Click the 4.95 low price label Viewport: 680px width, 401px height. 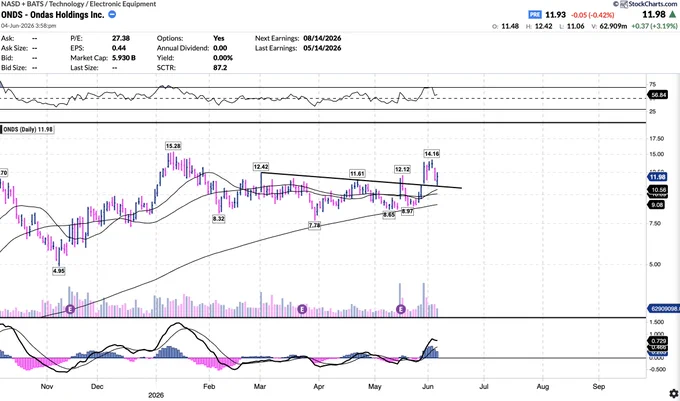point(59,271)
